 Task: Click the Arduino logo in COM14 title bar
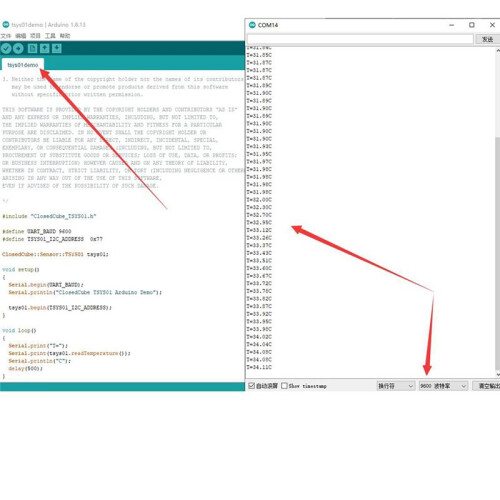click(x=252, y=25)
